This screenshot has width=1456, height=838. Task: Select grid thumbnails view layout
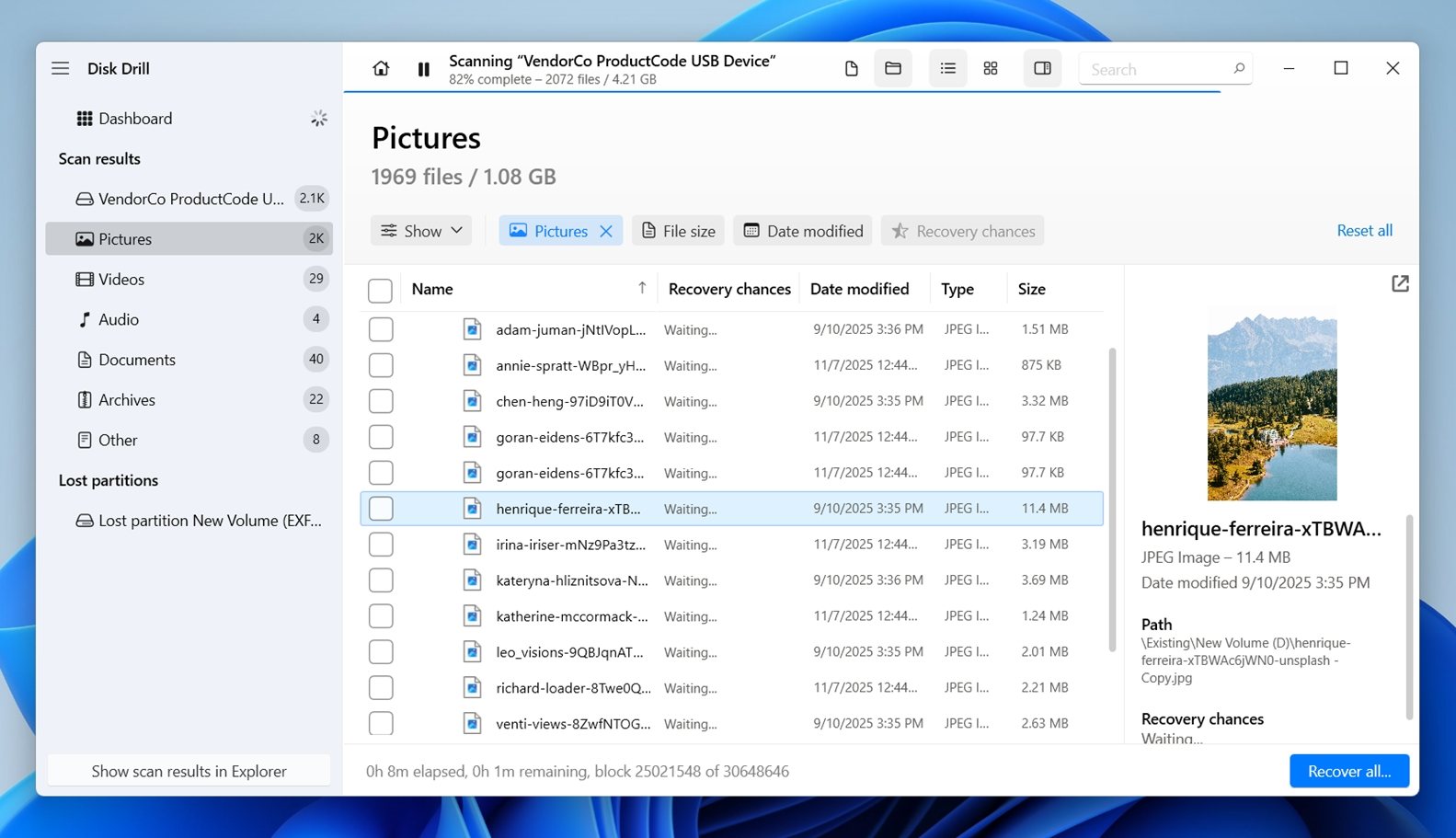click(991, 69)
